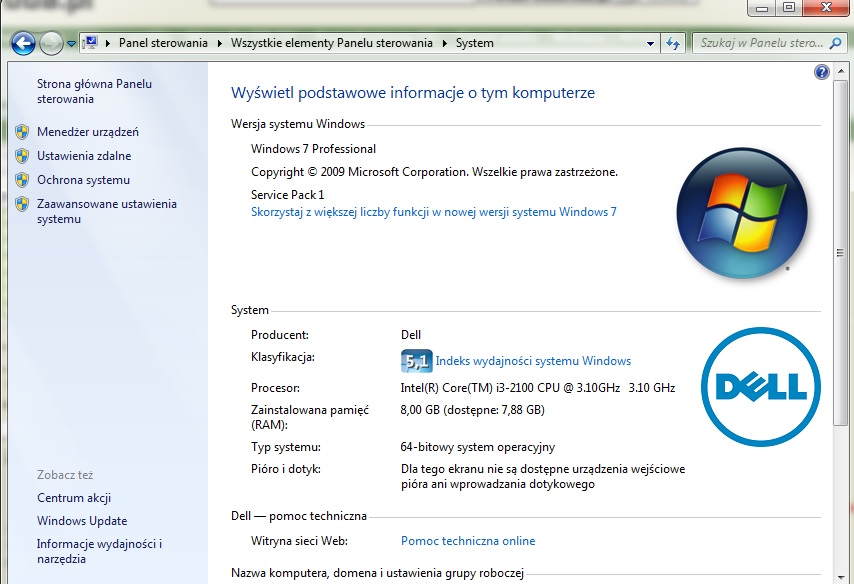Open Indeks wydajności systemu Windows link
The width and height of the screenshot is (854, 584).
[x=533, y=361]
